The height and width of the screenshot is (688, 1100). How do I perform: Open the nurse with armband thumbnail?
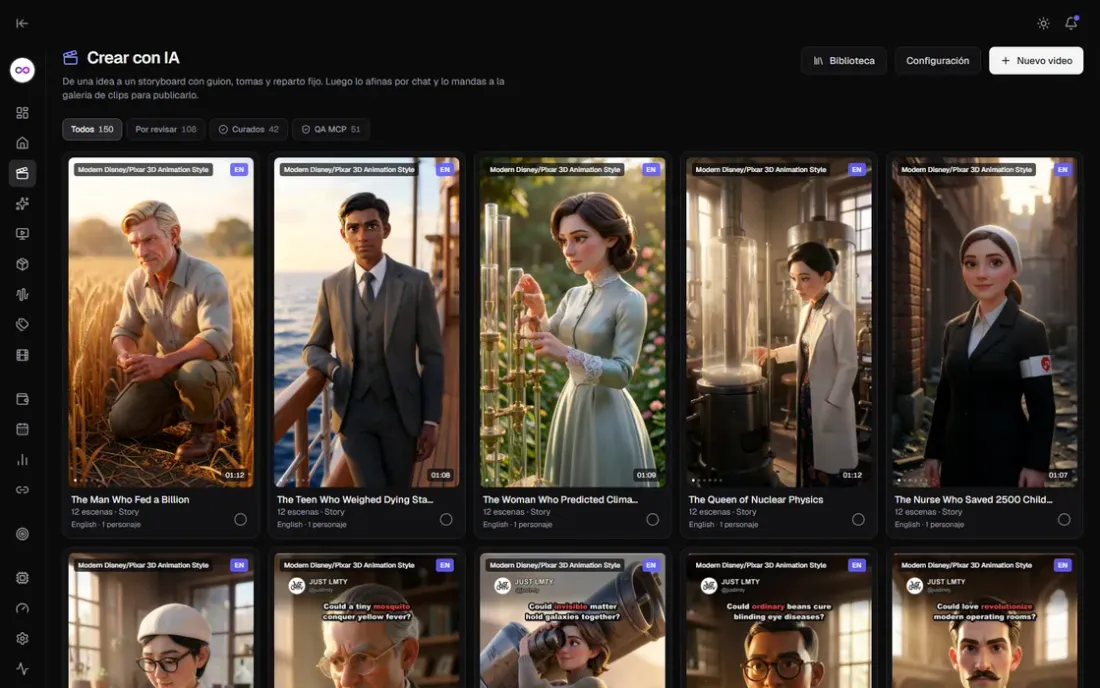pos(984,322)
